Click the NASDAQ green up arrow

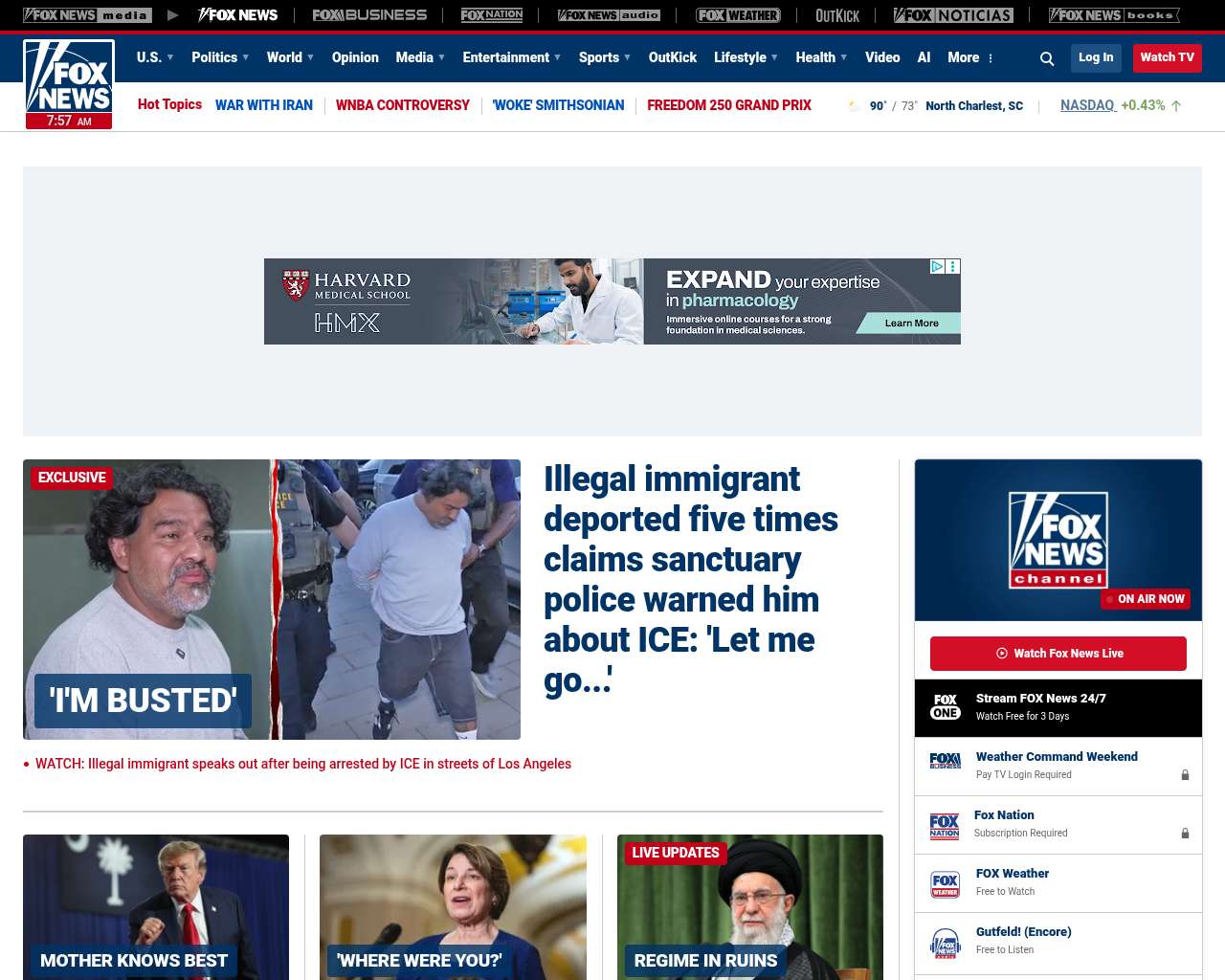coord(1176,106)
